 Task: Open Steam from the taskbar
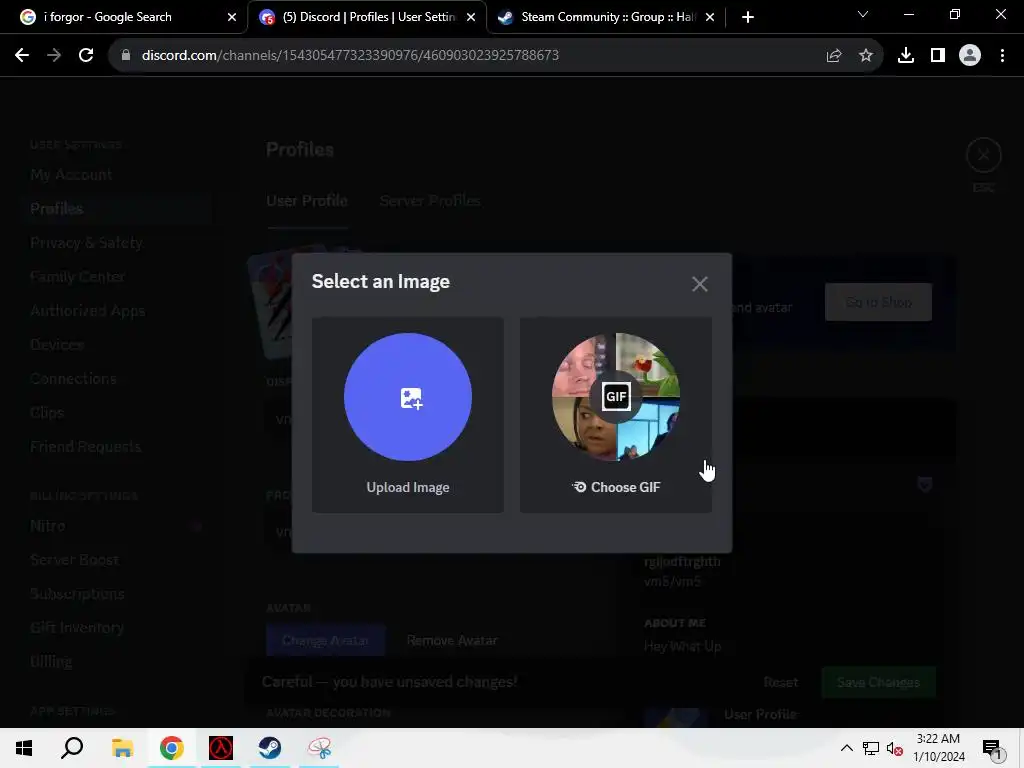click(x=270, y=748)
